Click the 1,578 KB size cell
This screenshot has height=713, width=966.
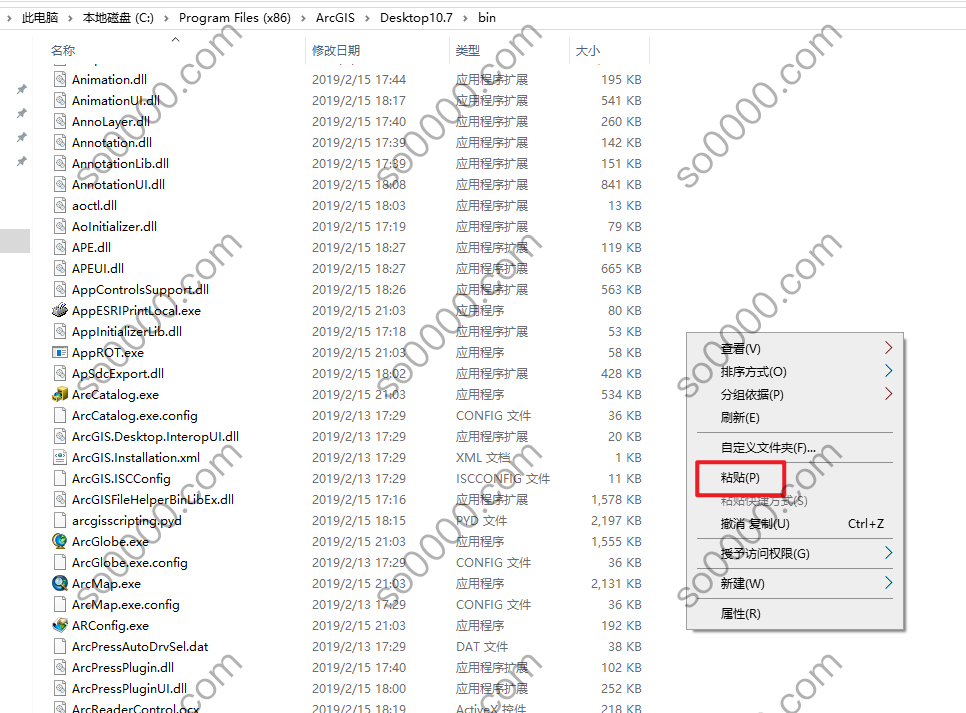[x=616, y=499]
